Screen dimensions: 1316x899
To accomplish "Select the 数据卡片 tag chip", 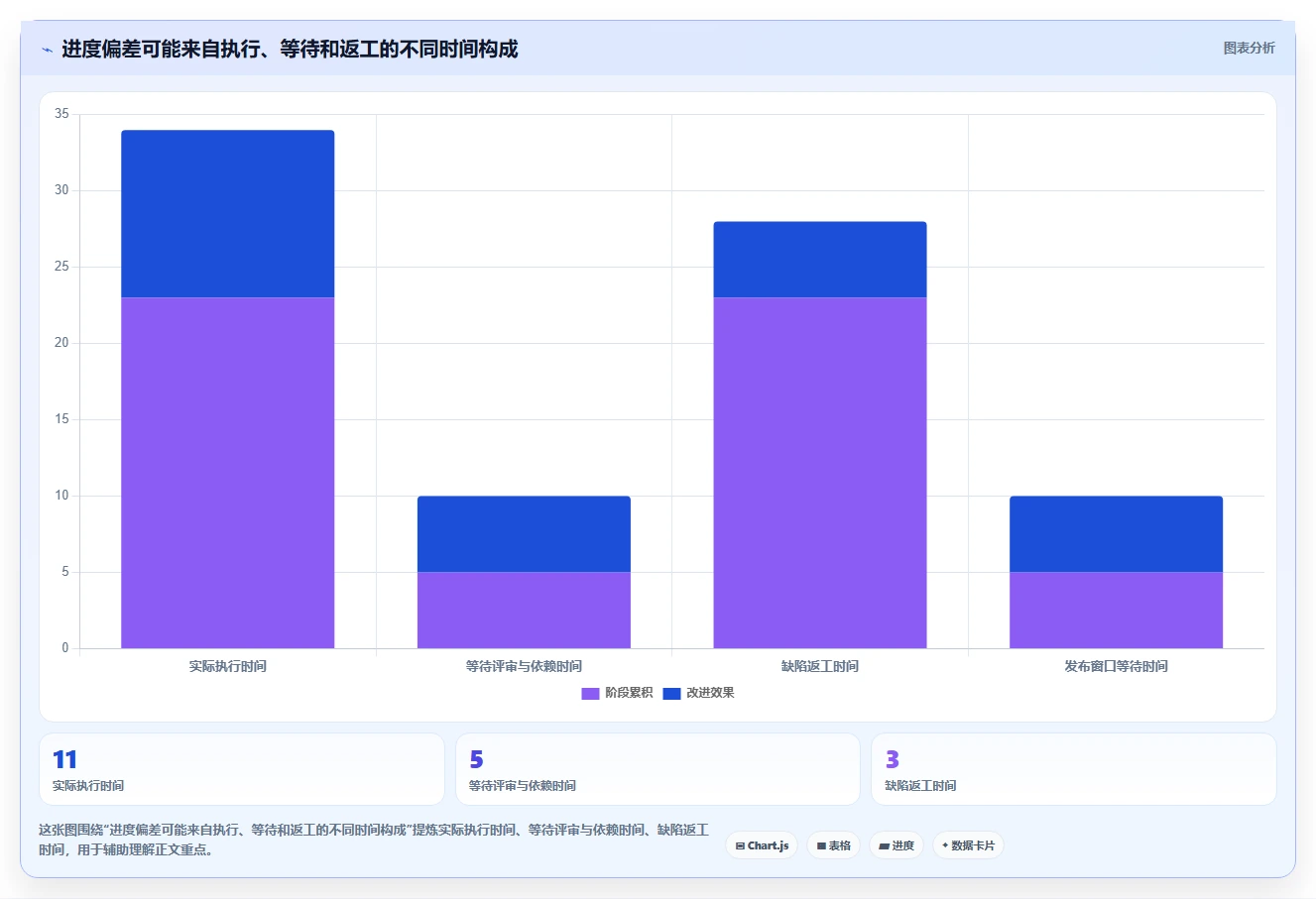I will tap(968, 845).
